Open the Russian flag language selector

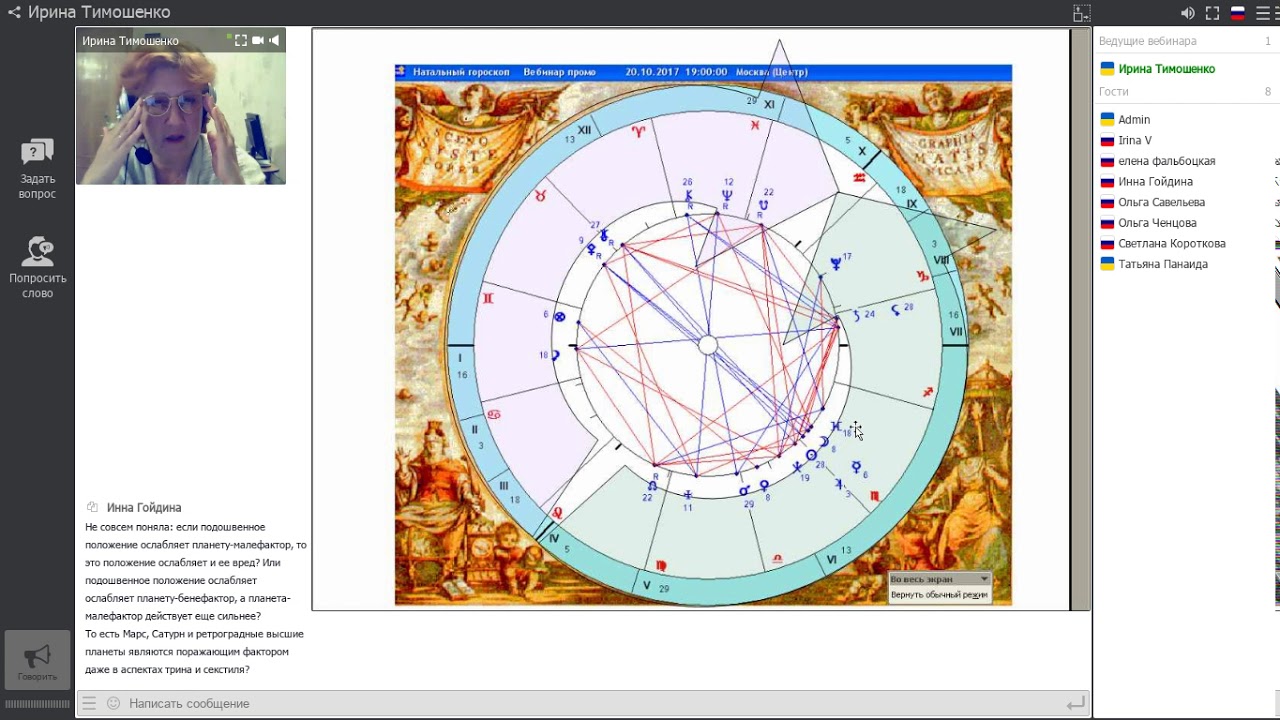click(1237, 13)
